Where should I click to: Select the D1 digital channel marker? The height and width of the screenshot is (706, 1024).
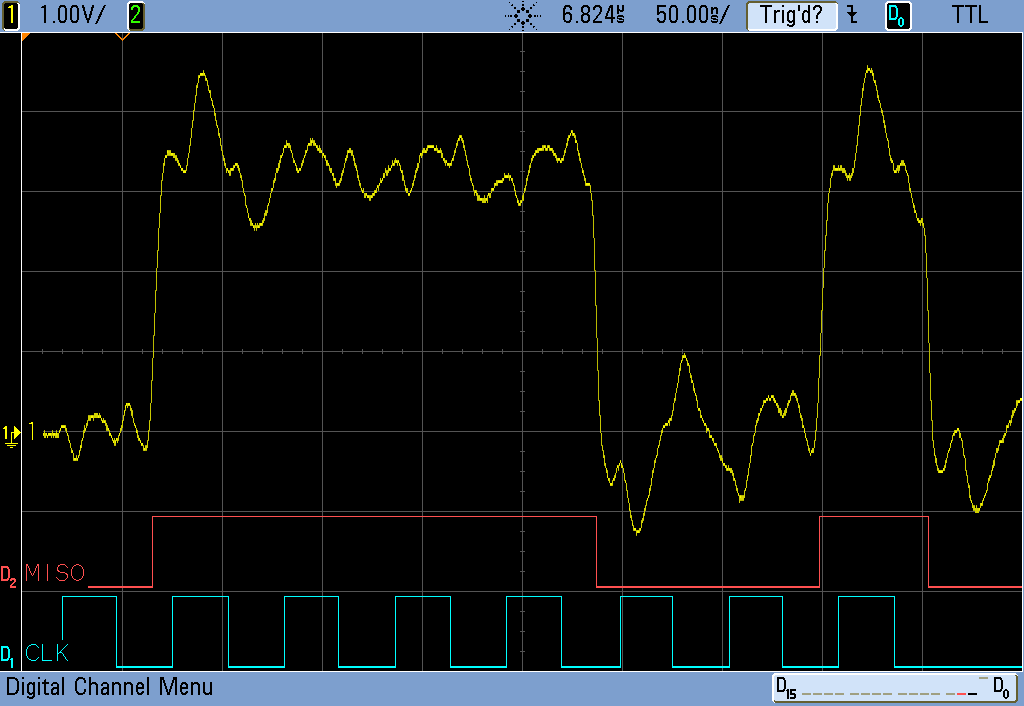click(x=9, y=656)
